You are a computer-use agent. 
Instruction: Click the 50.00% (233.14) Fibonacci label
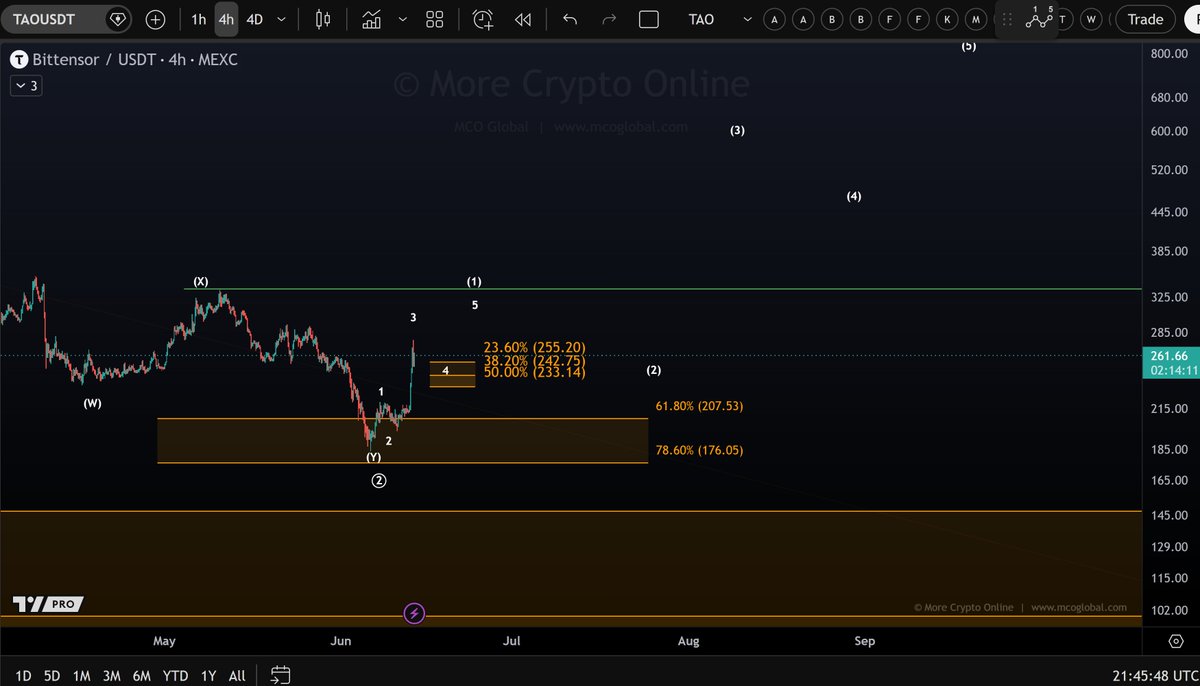click(x=534, y=372)
